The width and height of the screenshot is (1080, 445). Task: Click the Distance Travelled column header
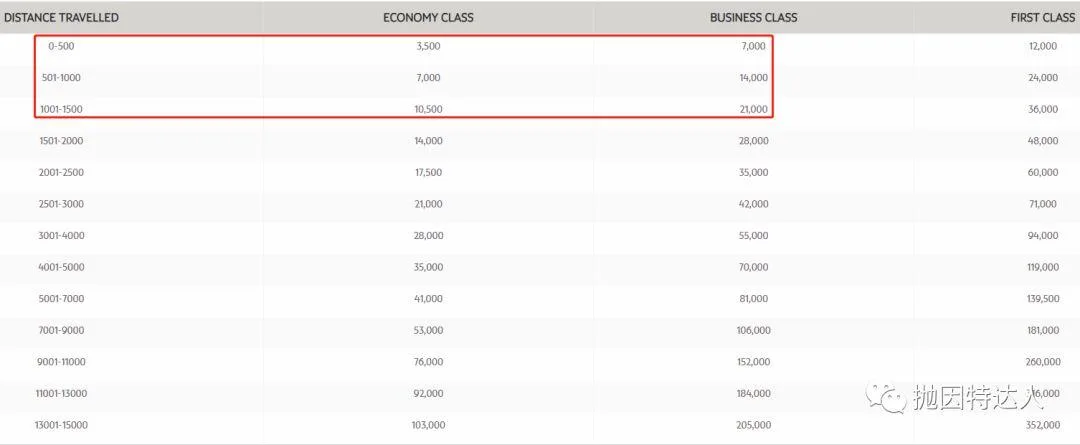coord(62,17)
